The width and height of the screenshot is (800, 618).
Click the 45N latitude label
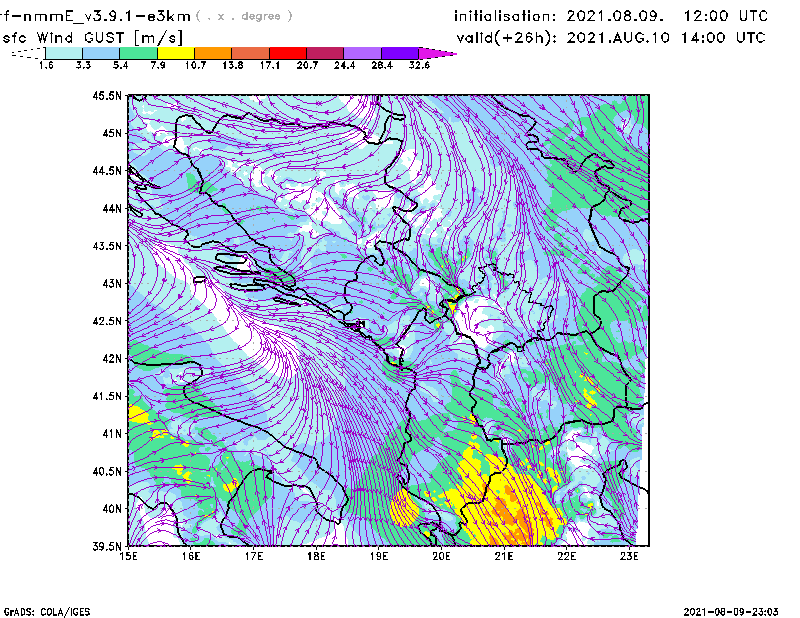[x=112, y=133]
